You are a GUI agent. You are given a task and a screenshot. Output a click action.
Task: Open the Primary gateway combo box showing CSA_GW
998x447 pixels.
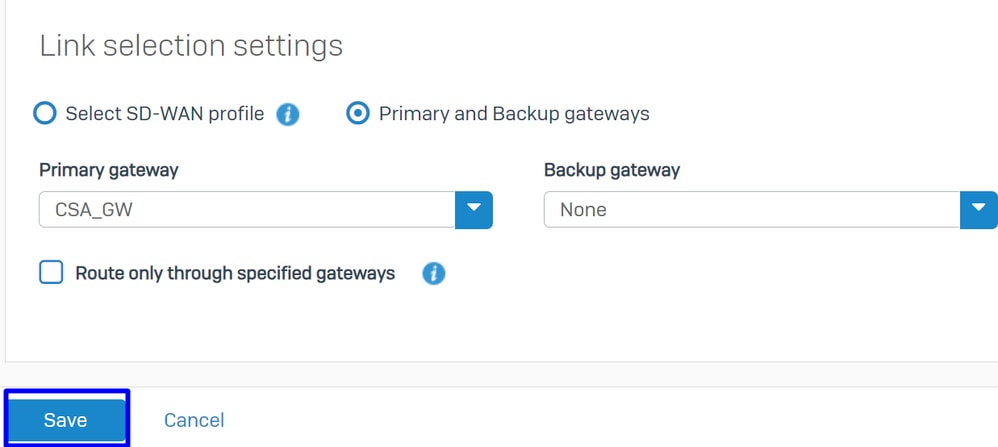click(x=265, y=209)
